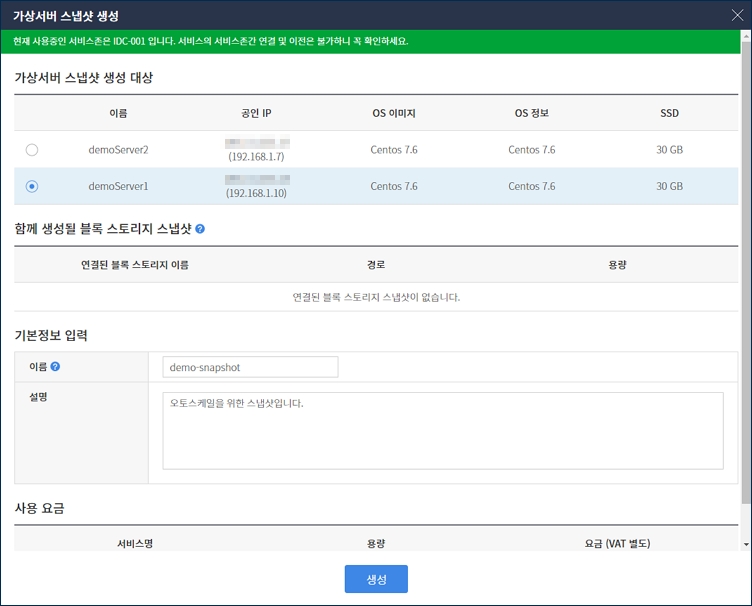The width and height of the screenshot is (752, 606).
Task: Click the 192.168.1.7 private IP text
Action: point(256,157)
